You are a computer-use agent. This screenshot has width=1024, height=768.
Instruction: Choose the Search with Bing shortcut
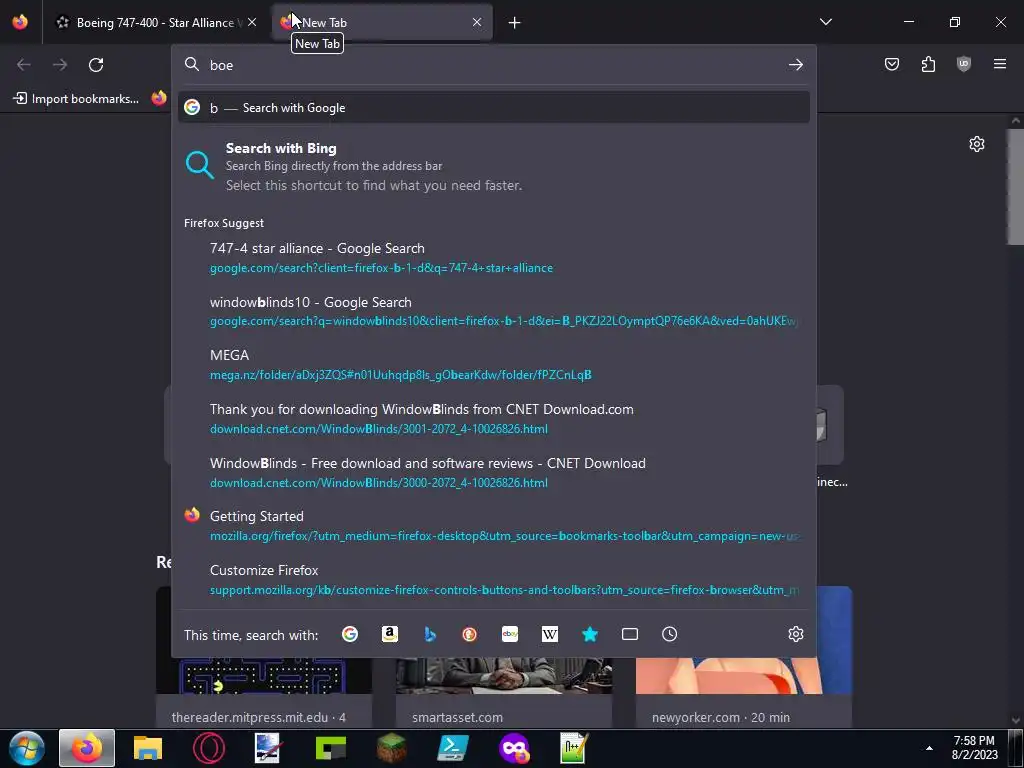point(494,166)
